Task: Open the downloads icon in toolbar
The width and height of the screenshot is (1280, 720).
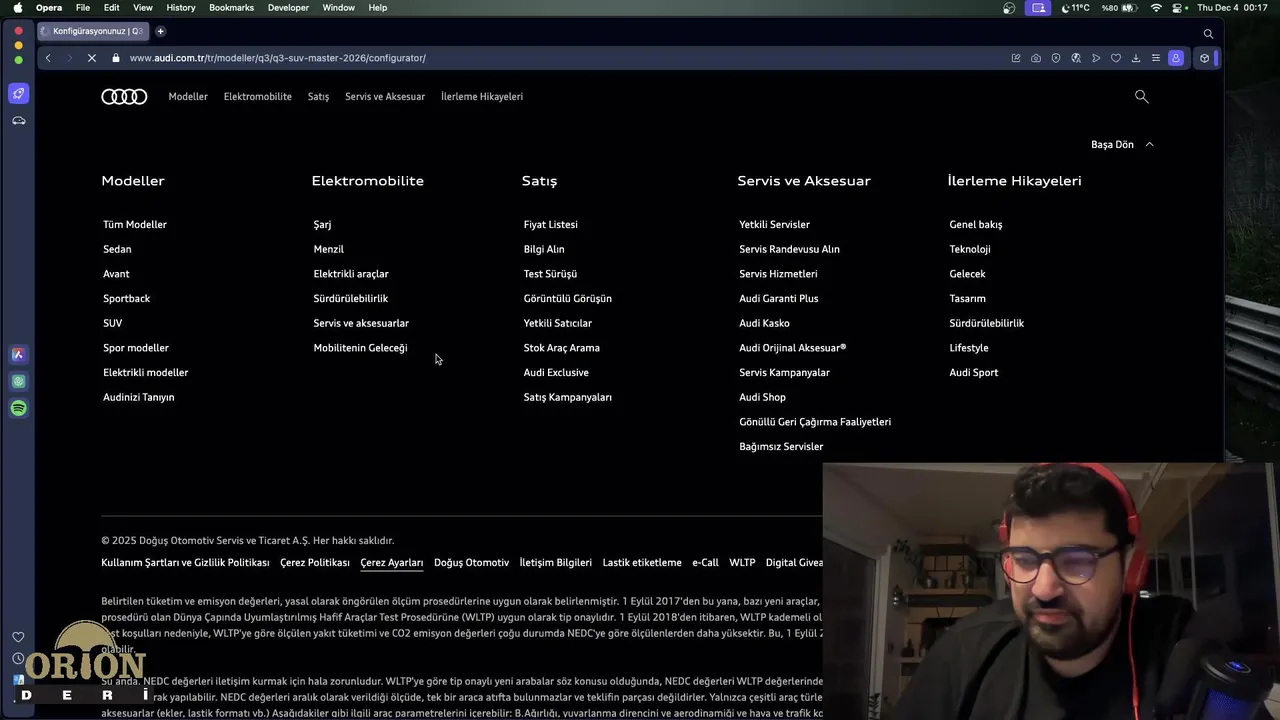Action: [x=1136, y=58]
